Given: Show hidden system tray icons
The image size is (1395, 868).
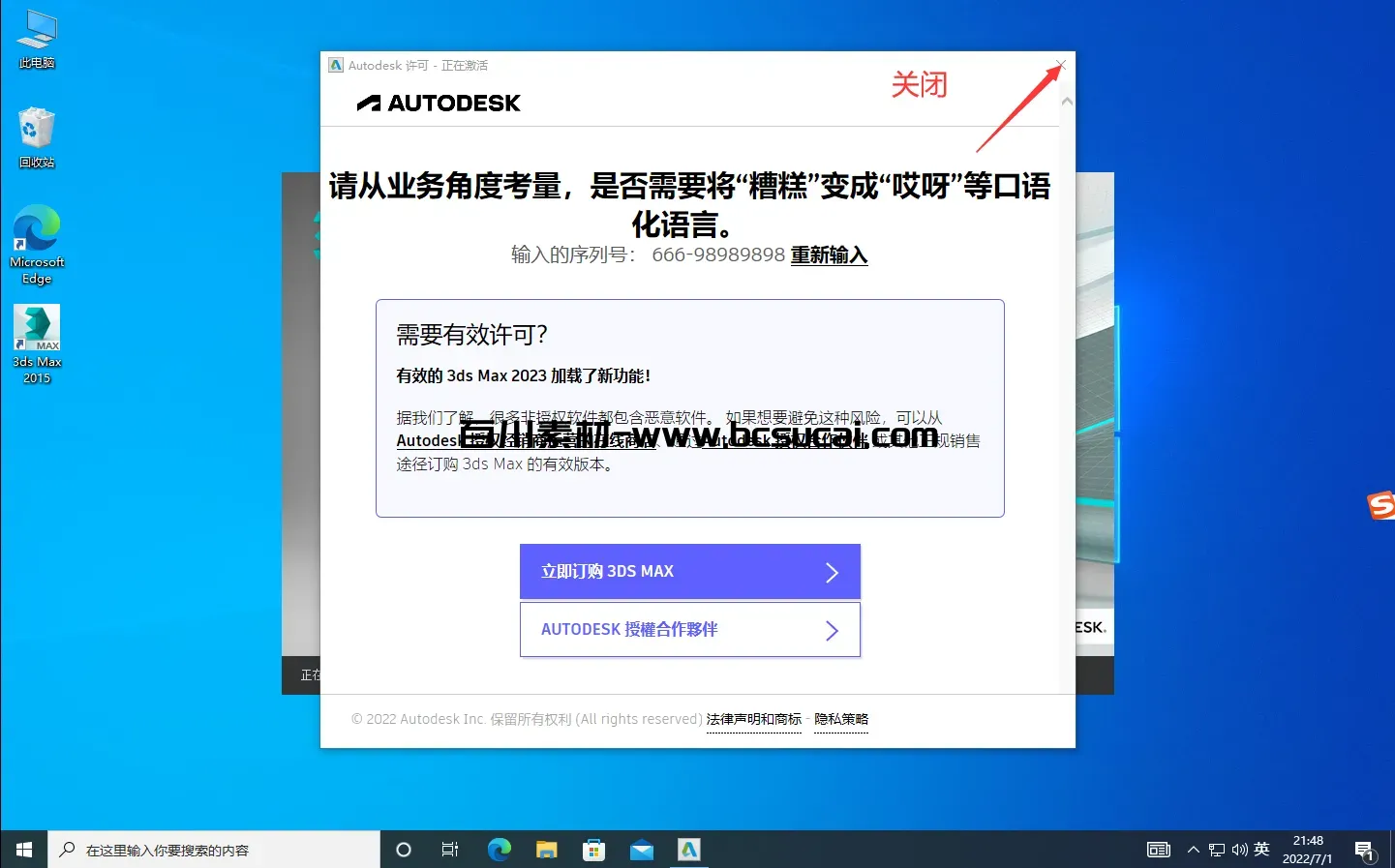Looking at the screenshot, I should tap(1193, 850).
